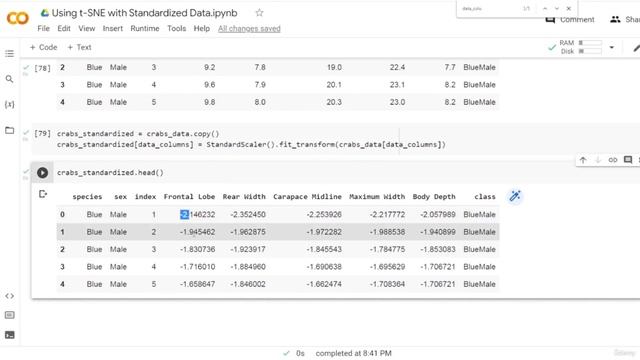Click cell value -1.945462
The width and height of the screenshot is (640, 360).
point(198,232)
